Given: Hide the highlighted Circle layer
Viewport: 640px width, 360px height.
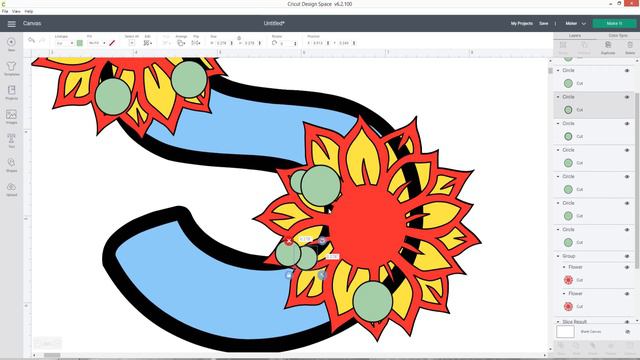Looking at the screenshot, I should (x=627, y=97).
